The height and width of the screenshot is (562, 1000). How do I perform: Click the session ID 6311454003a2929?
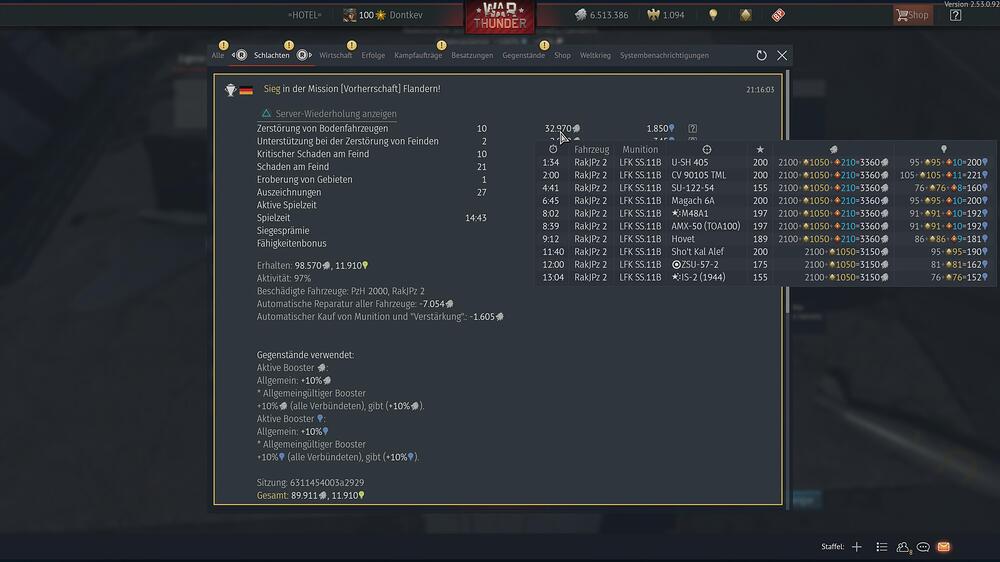327,483
